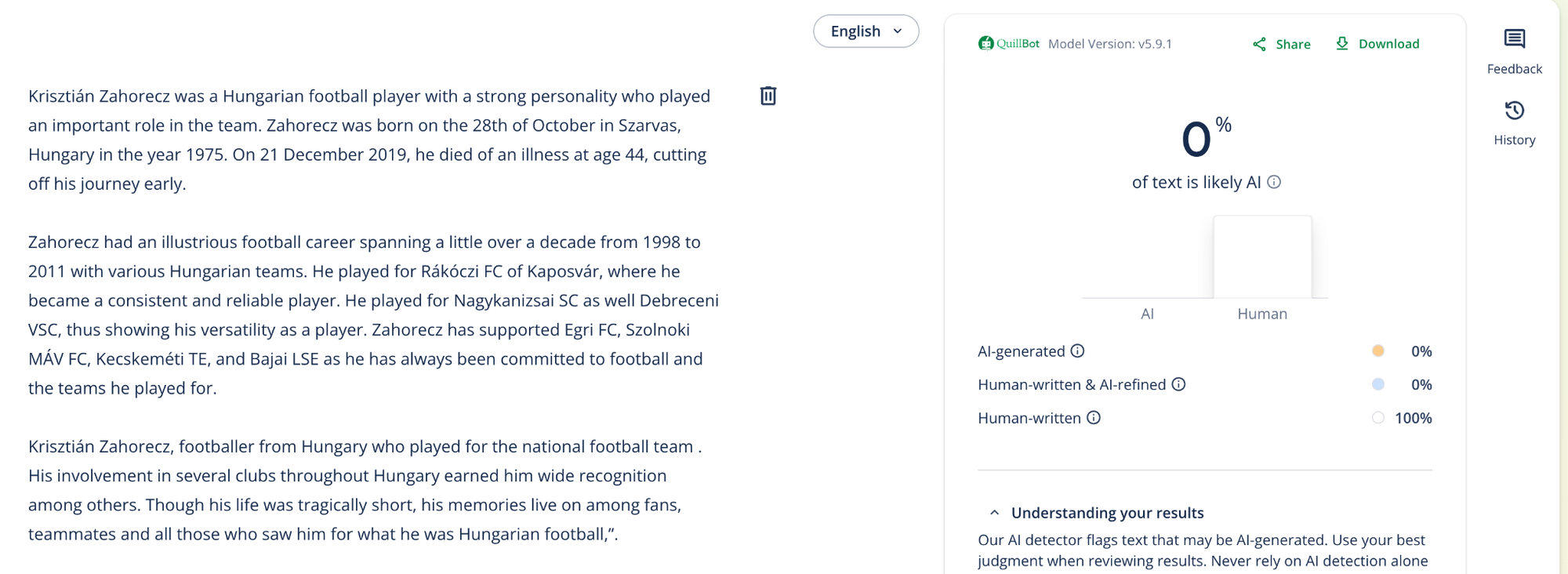Click the Share icon
1568x574 pixels.
pos(1259,44)
